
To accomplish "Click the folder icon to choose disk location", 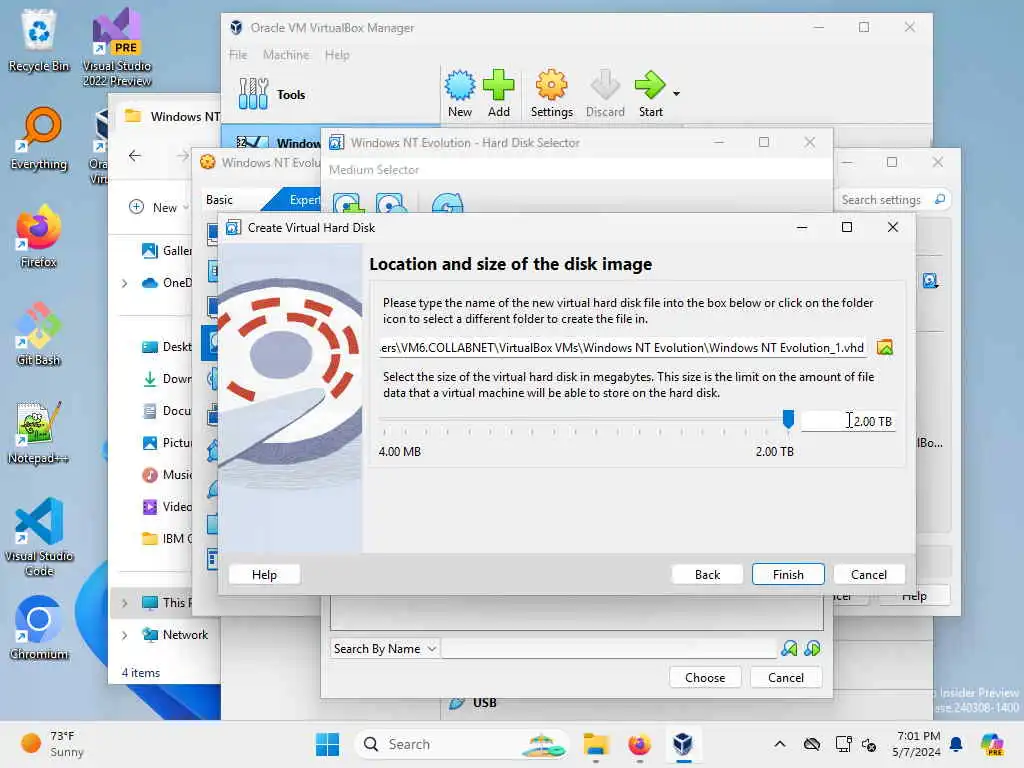I will tap(885, 347).
